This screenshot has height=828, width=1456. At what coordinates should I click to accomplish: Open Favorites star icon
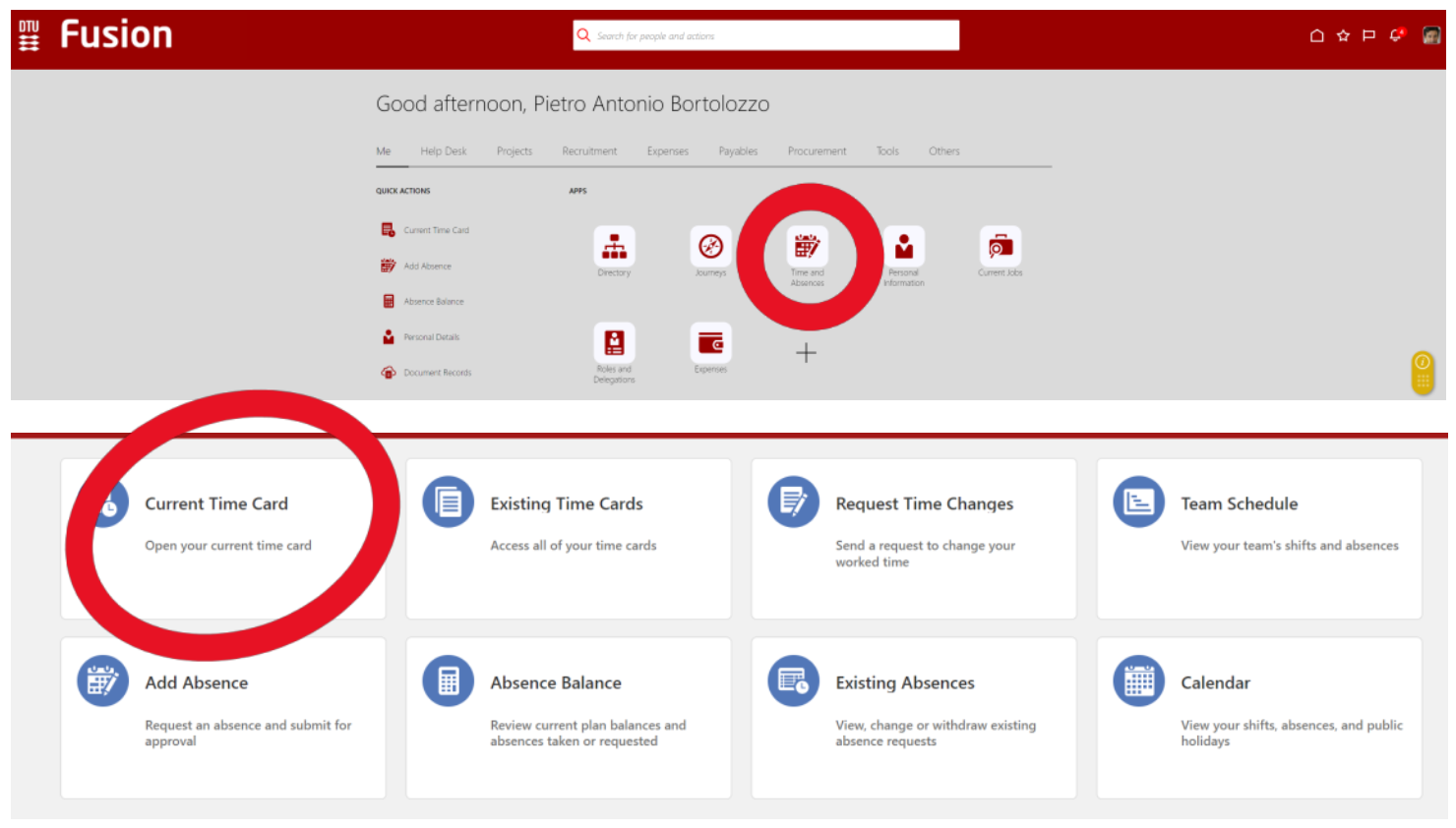(x=1343, y=35)
